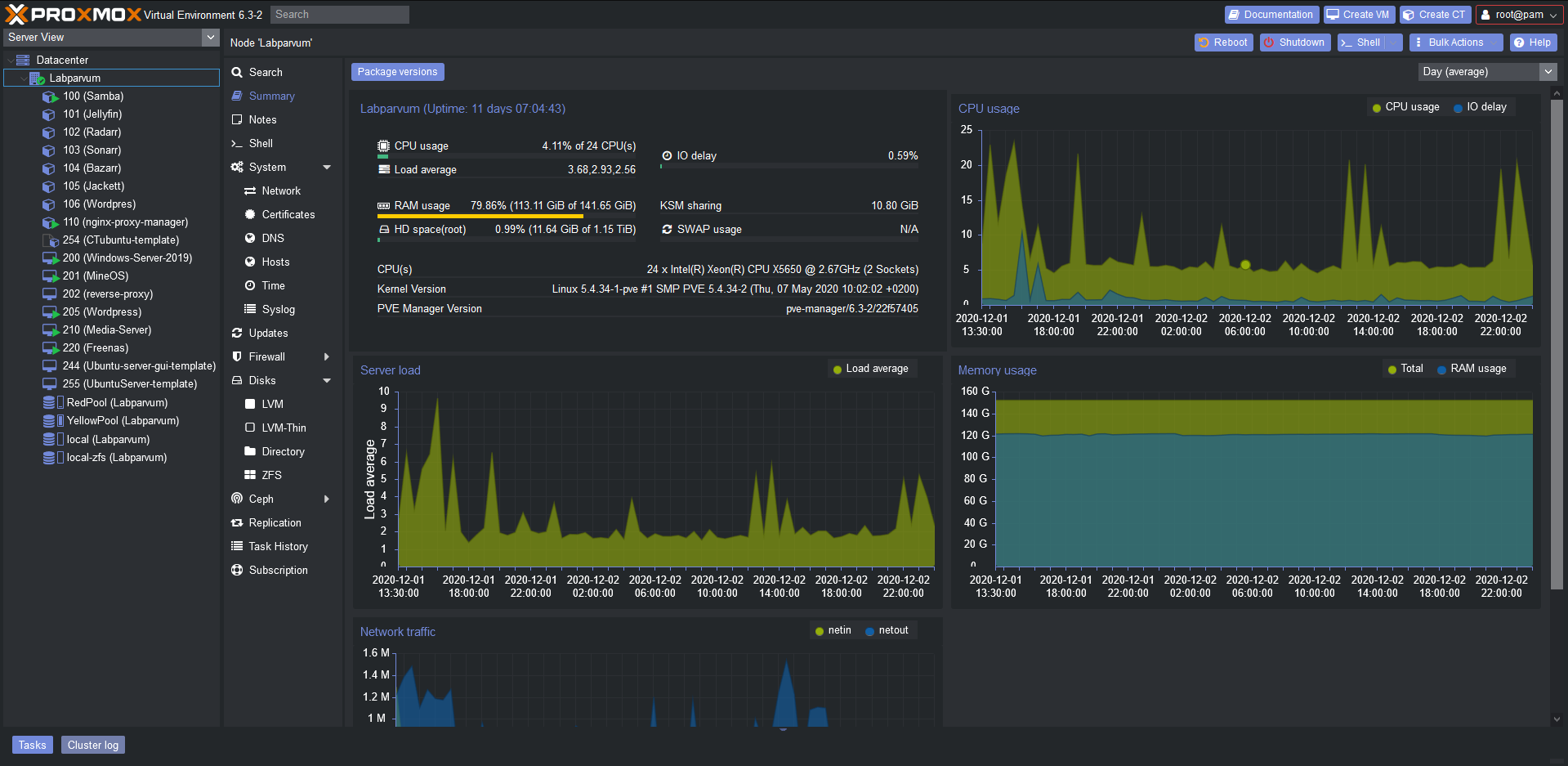Viewport: 1568px width, 766px height.
Task: Toggle Load average series in legend
Action: coord(870,369)
